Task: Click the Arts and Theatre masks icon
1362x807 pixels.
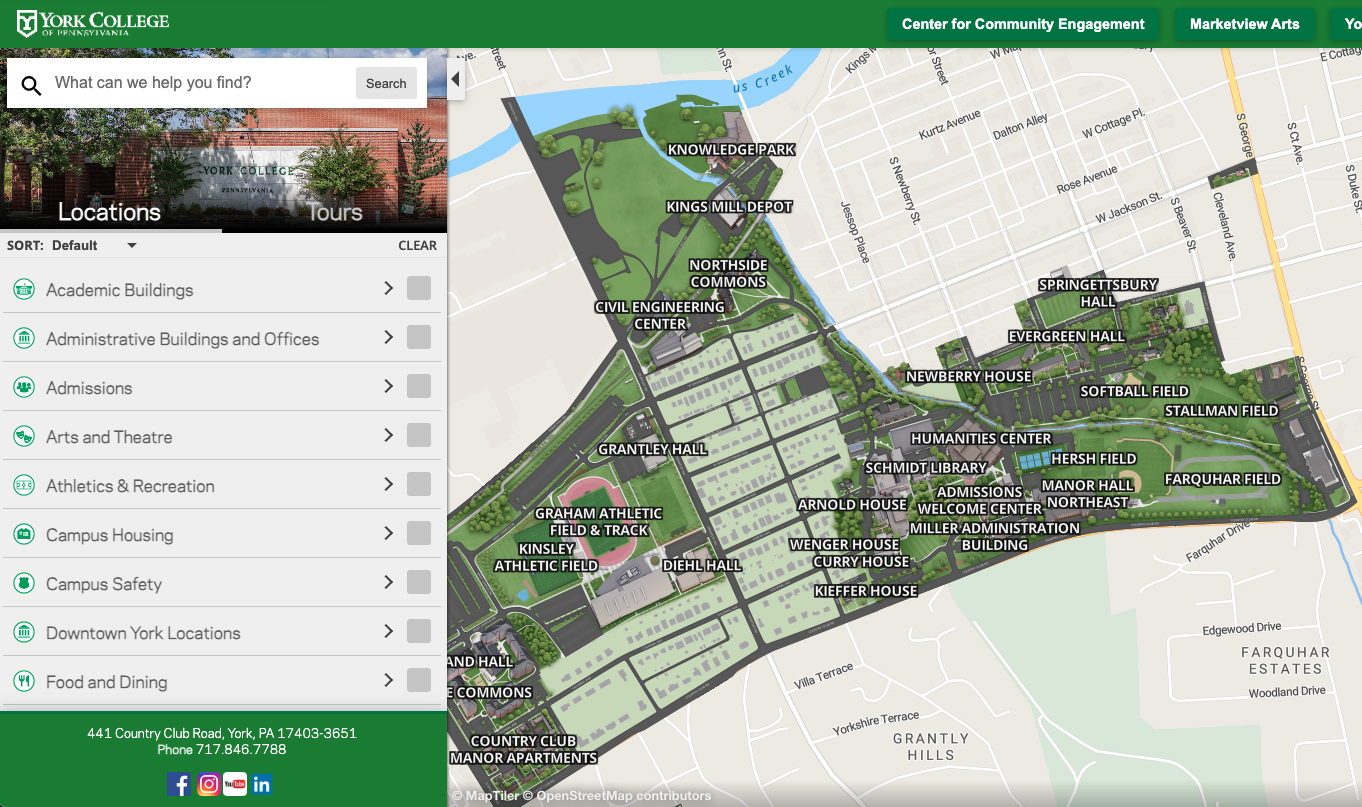Action: (x=24, y=437)
